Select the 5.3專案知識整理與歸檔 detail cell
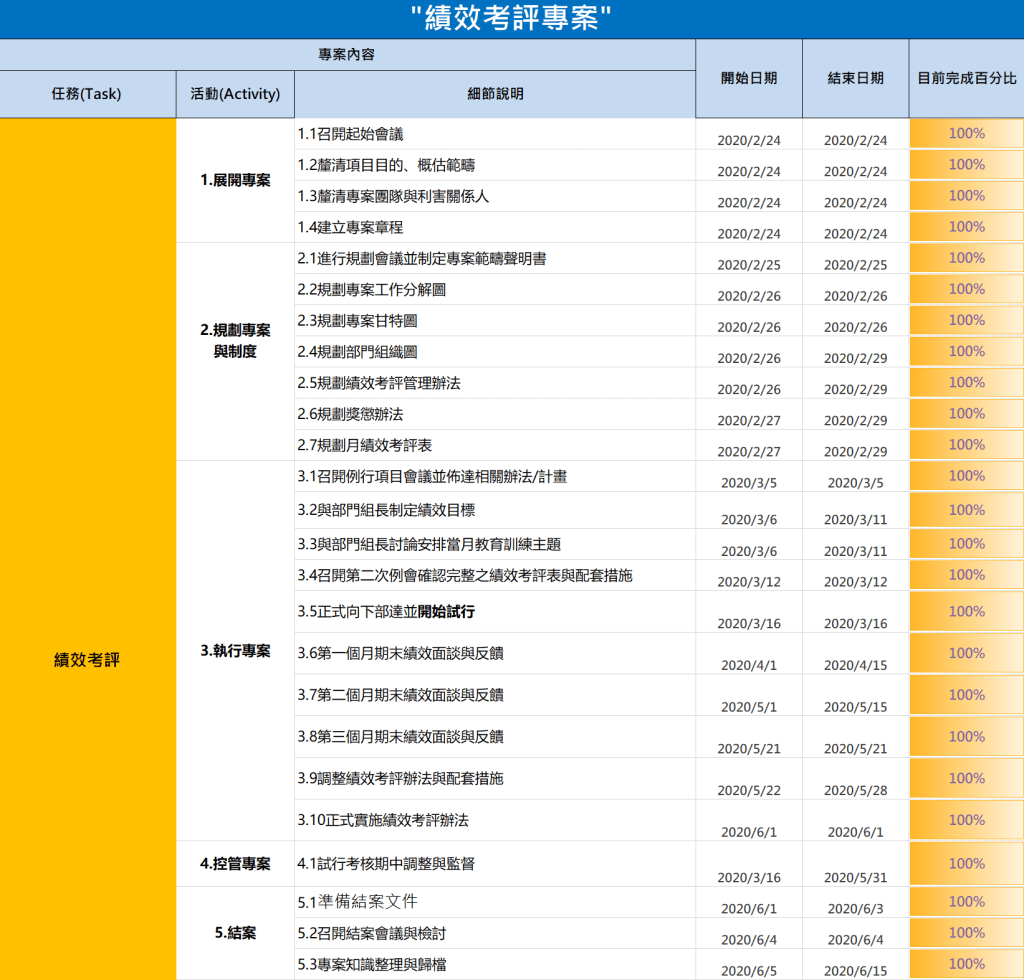 click(495, 965)
